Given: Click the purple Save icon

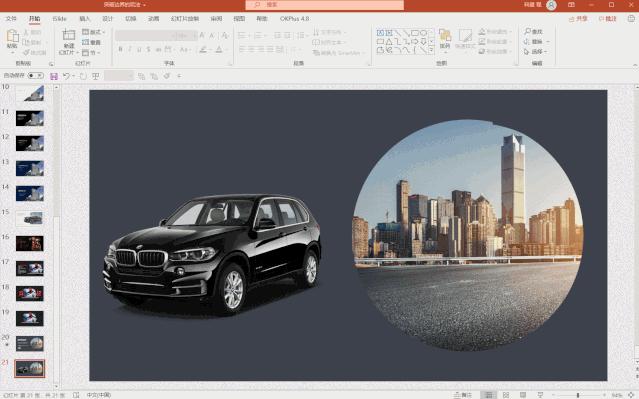Looking at the screenshot, I should point(54,76).
